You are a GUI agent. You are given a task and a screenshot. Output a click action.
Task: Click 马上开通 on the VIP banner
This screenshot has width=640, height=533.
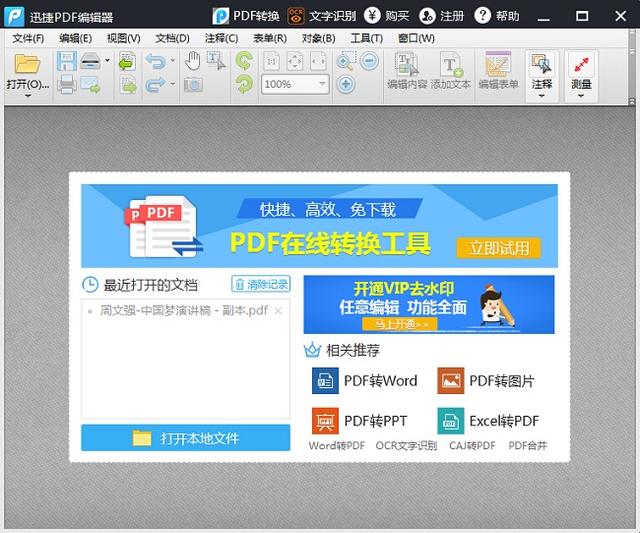click(x=400, y=324)
